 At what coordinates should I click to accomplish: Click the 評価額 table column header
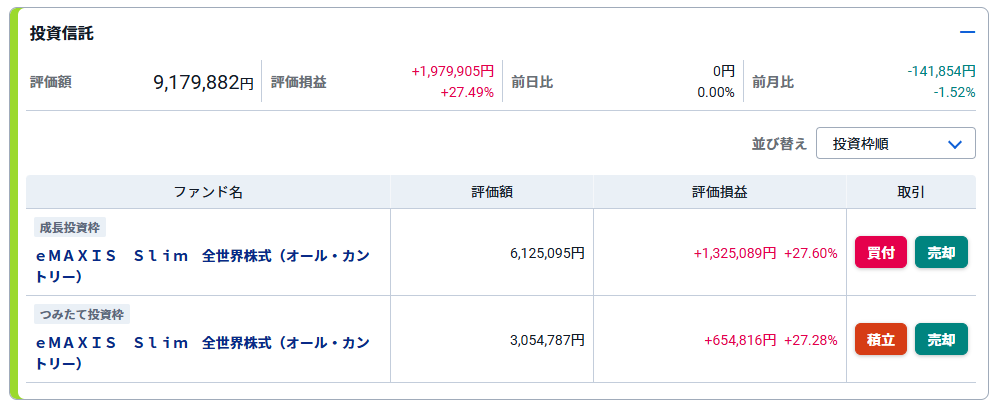click(x=491, y=192)
